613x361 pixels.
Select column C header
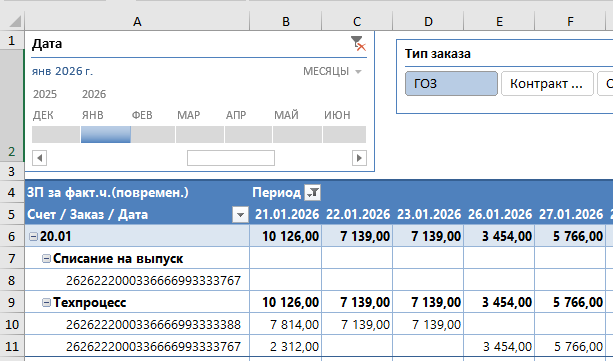[357, 21]
